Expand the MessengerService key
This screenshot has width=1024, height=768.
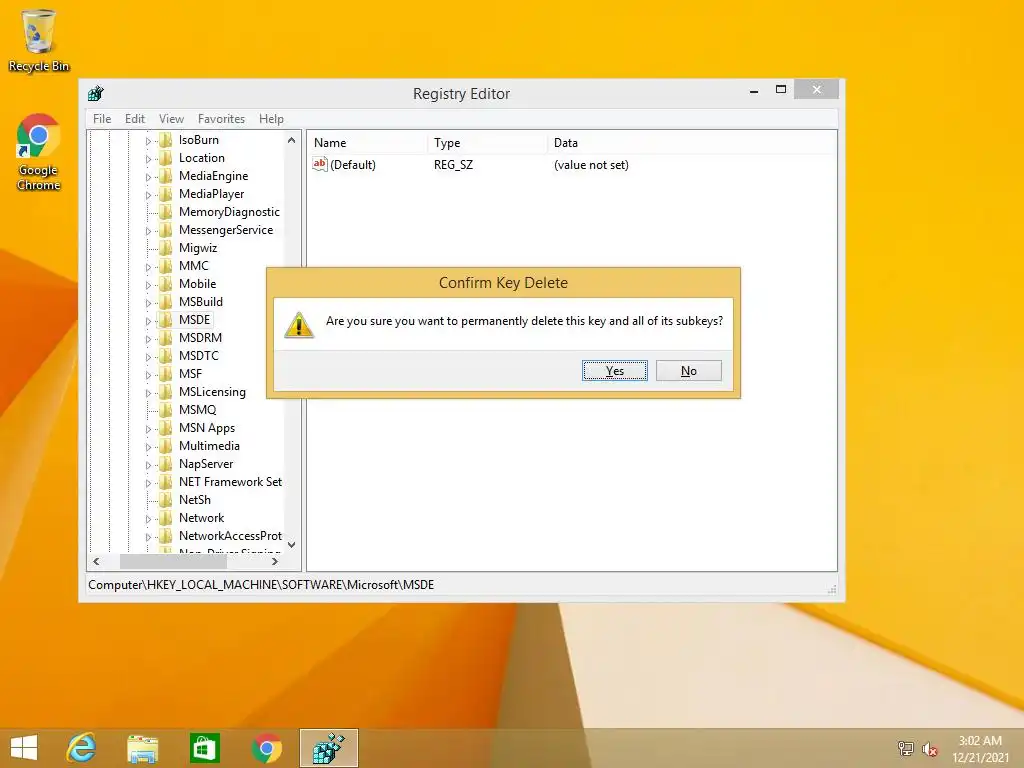(148, 231)
